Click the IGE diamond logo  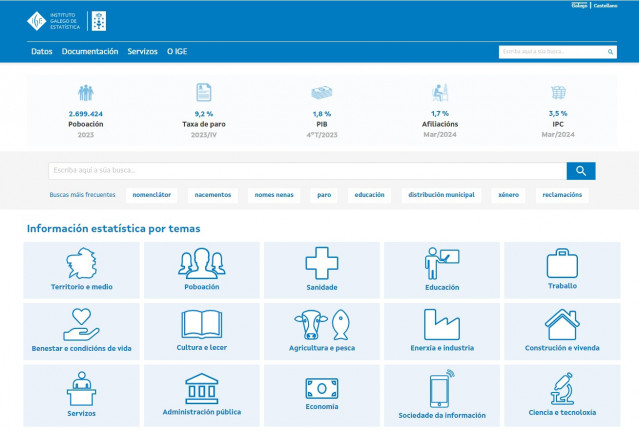click(x=37, y=21)
